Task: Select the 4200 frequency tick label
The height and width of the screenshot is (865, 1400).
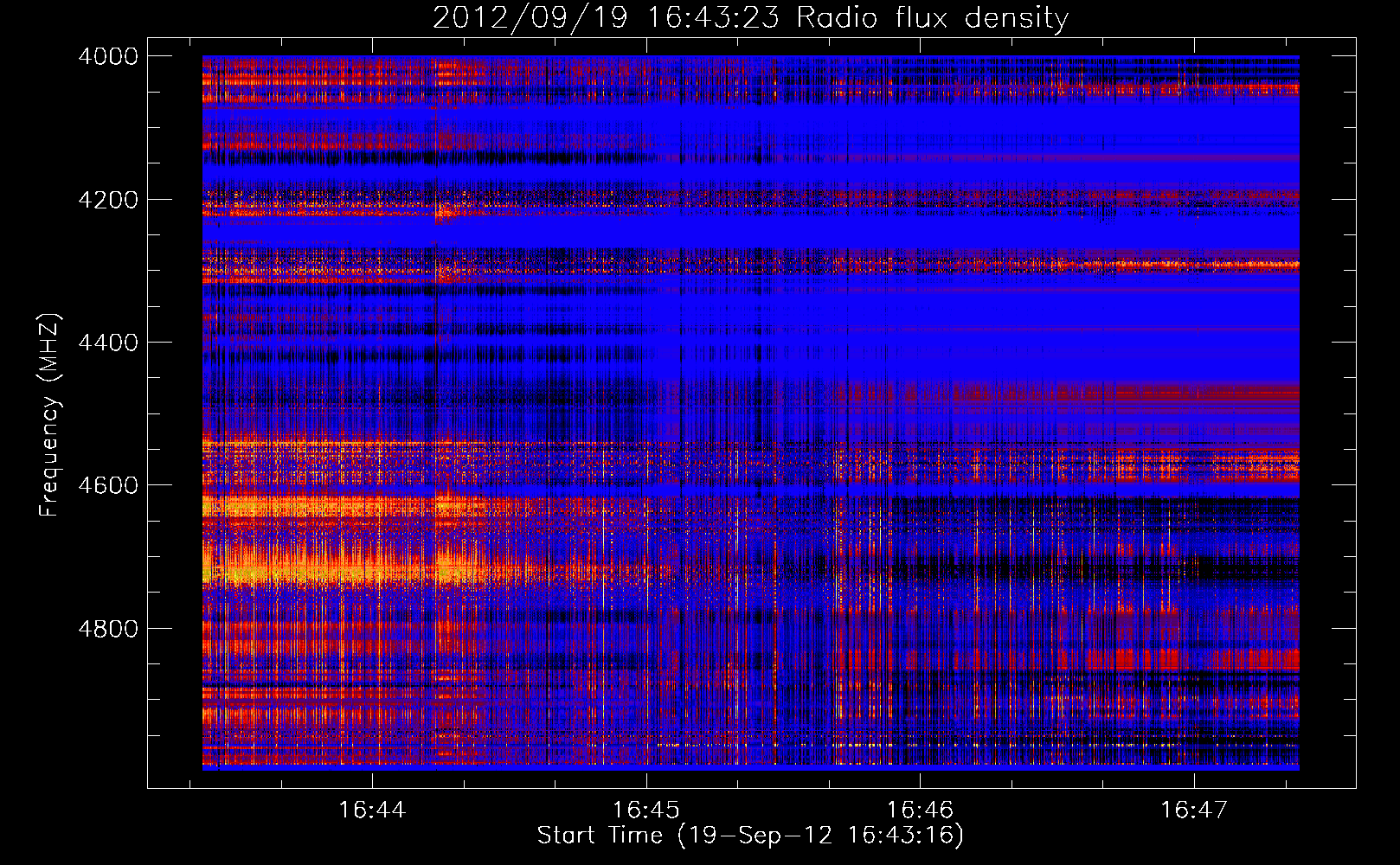Action: tap(108, 200)
